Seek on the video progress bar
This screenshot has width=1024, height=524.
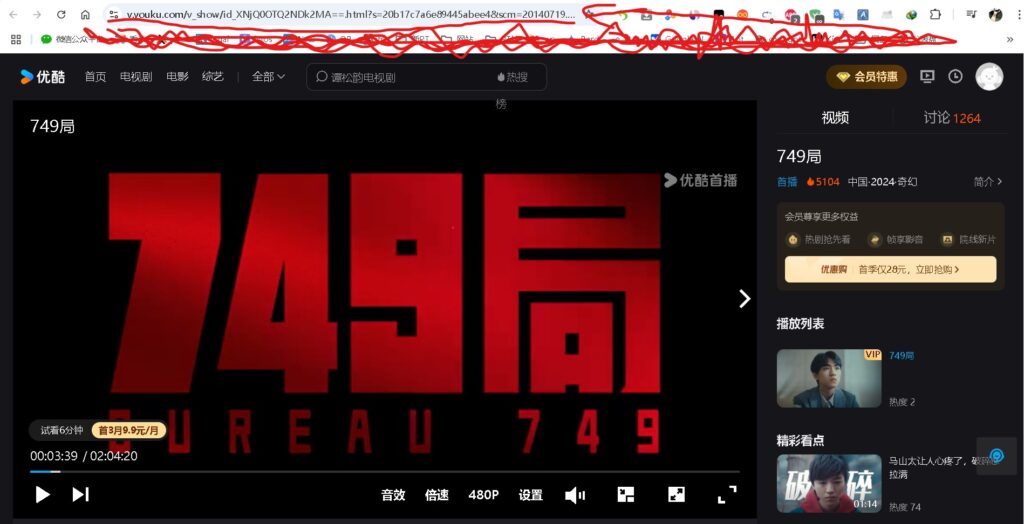(385, 471)
